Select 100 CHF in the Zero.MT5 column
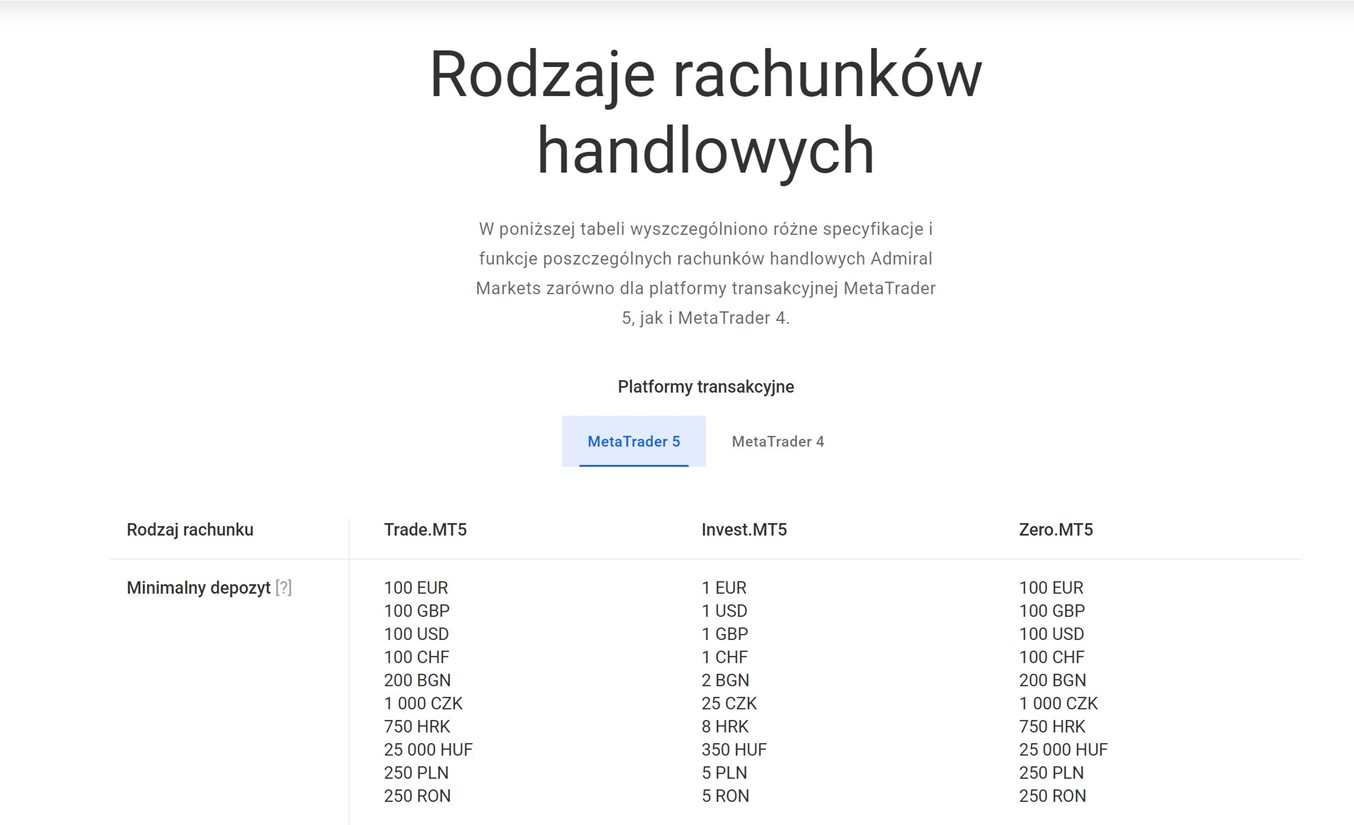The height and width of the screenshot is (825, 1354). [1052, 657]
